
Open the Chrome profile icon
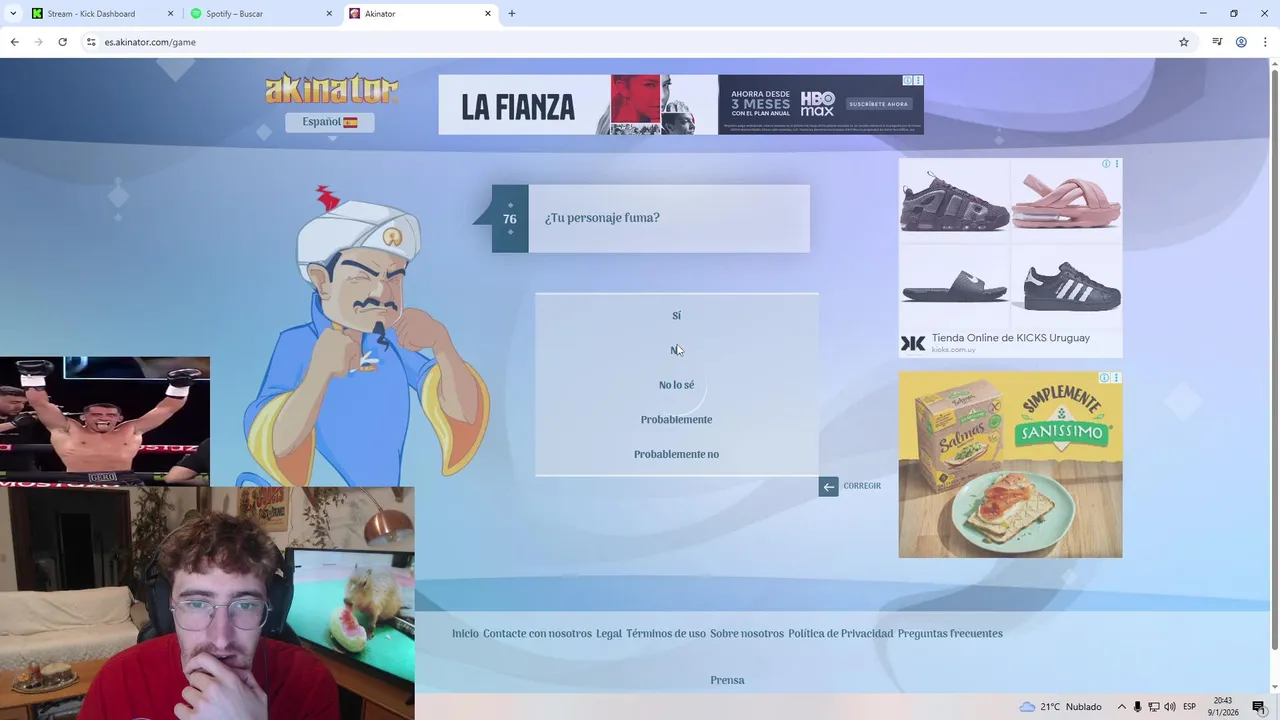coord(1241,42)
